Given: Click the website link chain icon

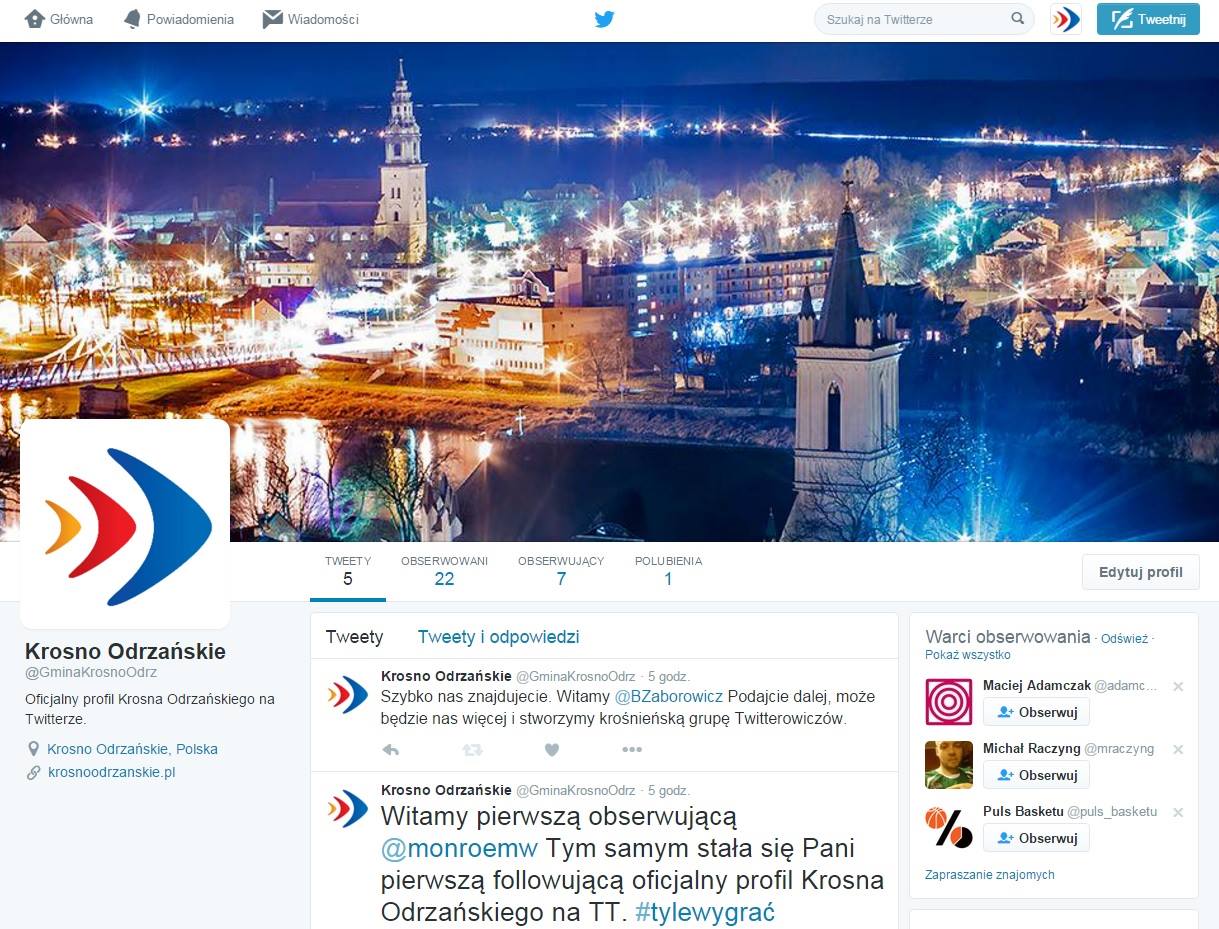Looking at the screenshot, I should click(33, 772).
